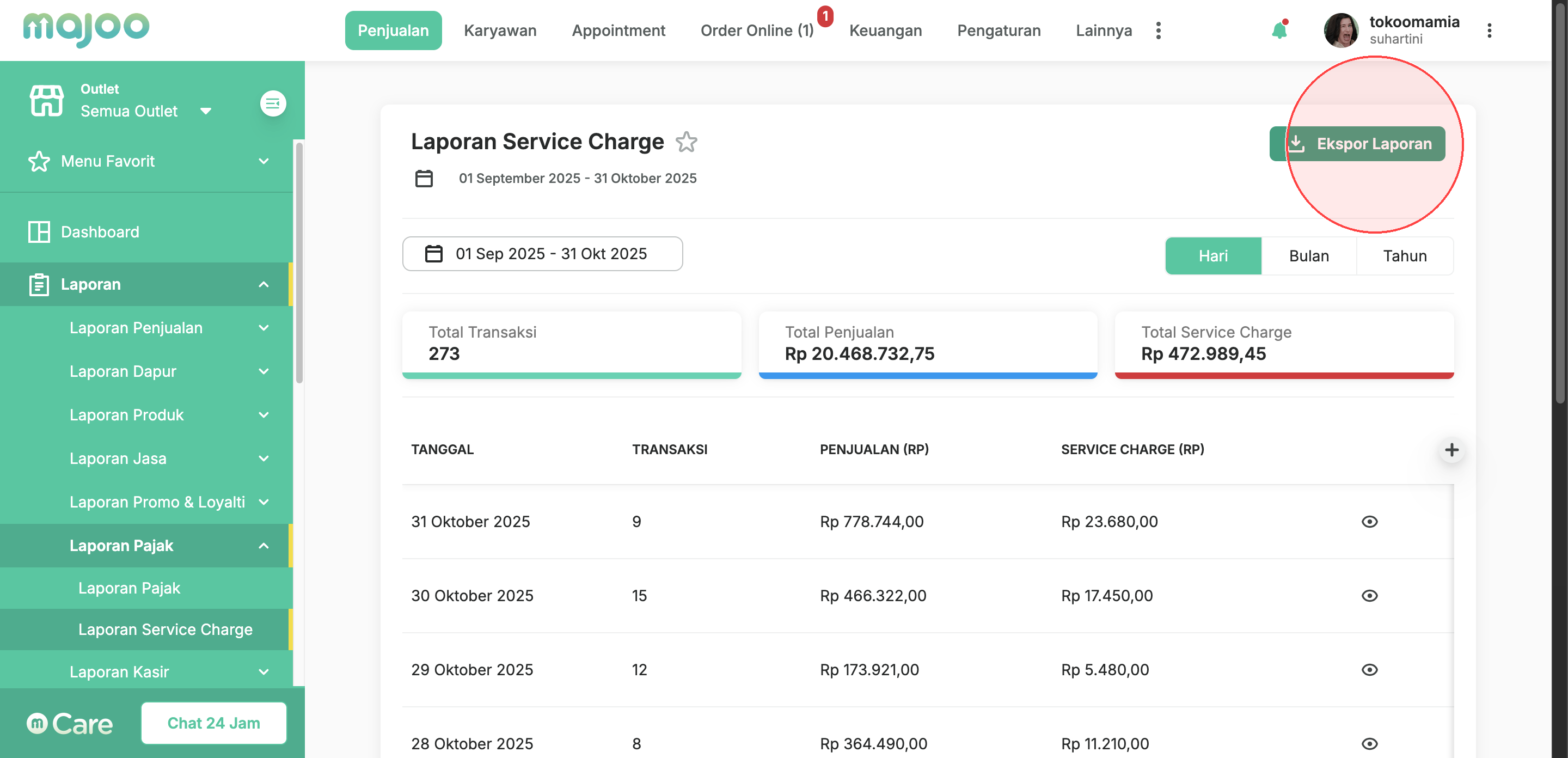
Task: Mark Laporan Service Charge as favorite star
Action: (686, 142)
